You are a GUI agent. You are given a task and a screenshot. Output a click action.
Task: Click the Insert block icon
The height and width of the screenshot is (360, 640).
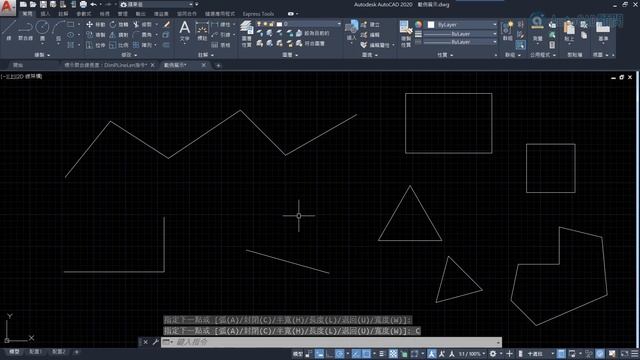tap(351, 31)
